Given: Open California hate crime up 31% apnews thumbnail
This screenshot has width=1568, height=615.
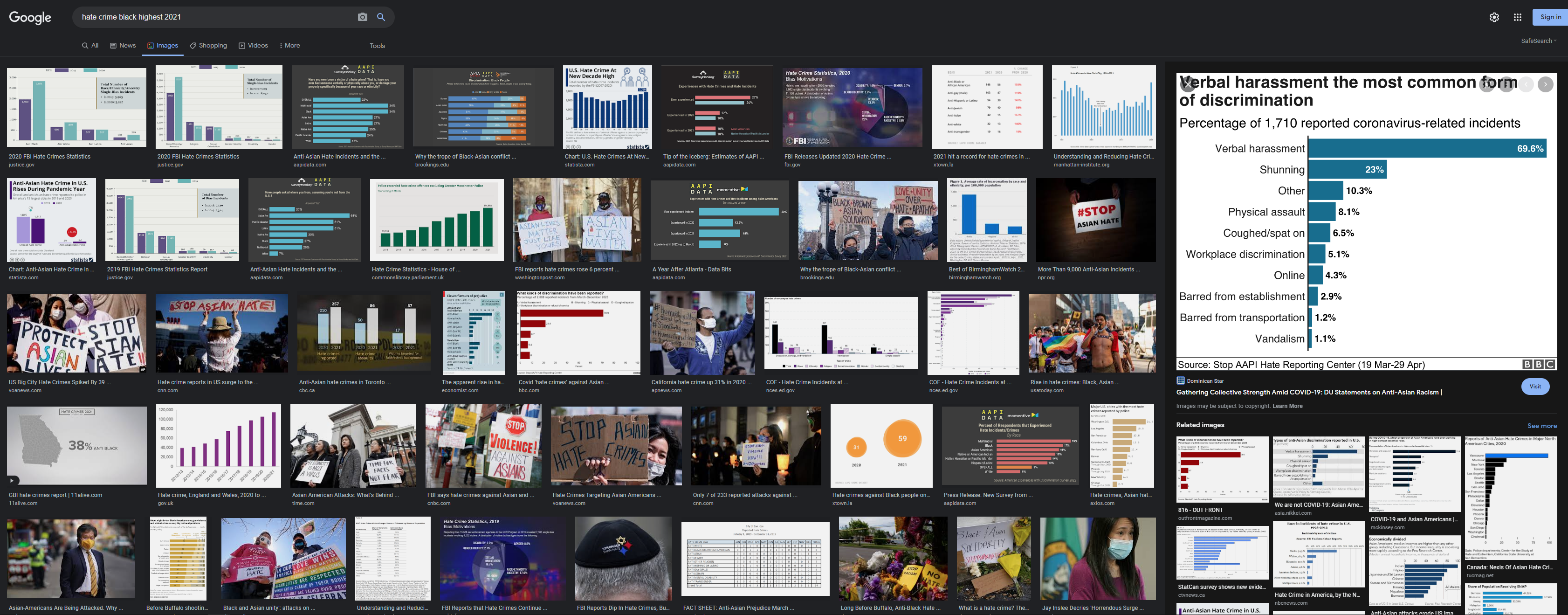Looking at the screenshot, I should (702, 333).
